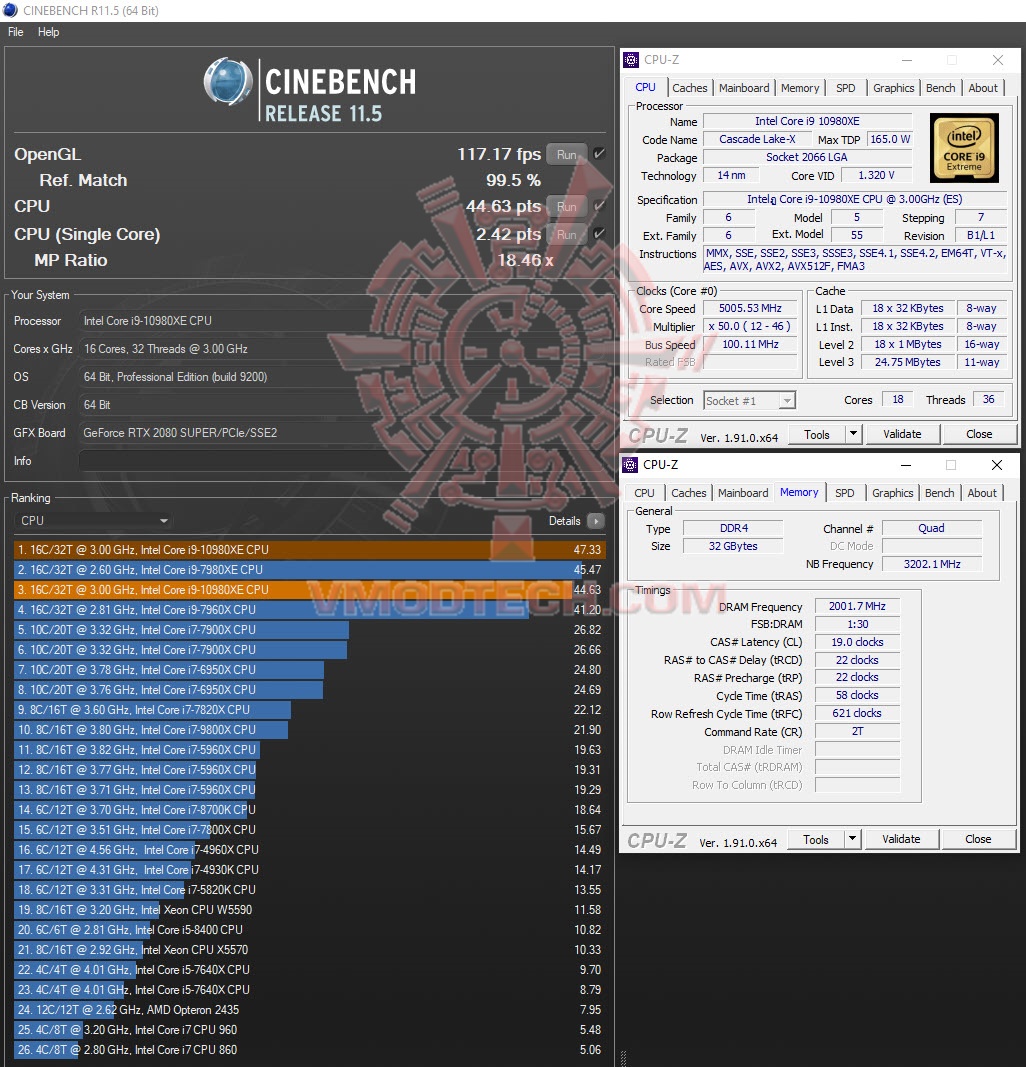Expand the Ranking CPU dropdown
1026x1067 pixels.
pyautogui.click(x=93, y=521)
